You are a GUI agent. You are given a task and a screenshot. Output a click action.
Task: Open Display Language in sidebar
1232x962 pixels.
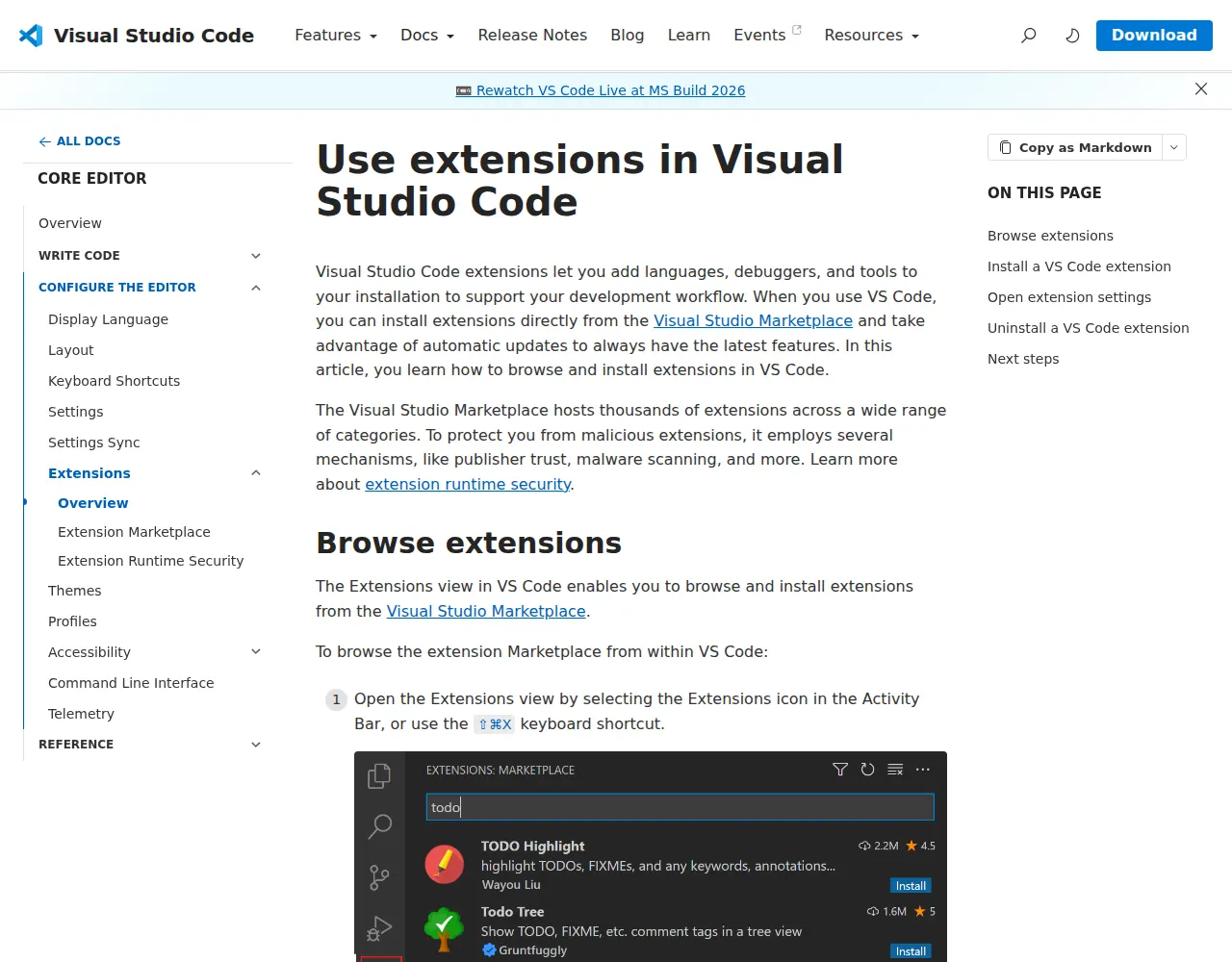(x=108, y=319)
